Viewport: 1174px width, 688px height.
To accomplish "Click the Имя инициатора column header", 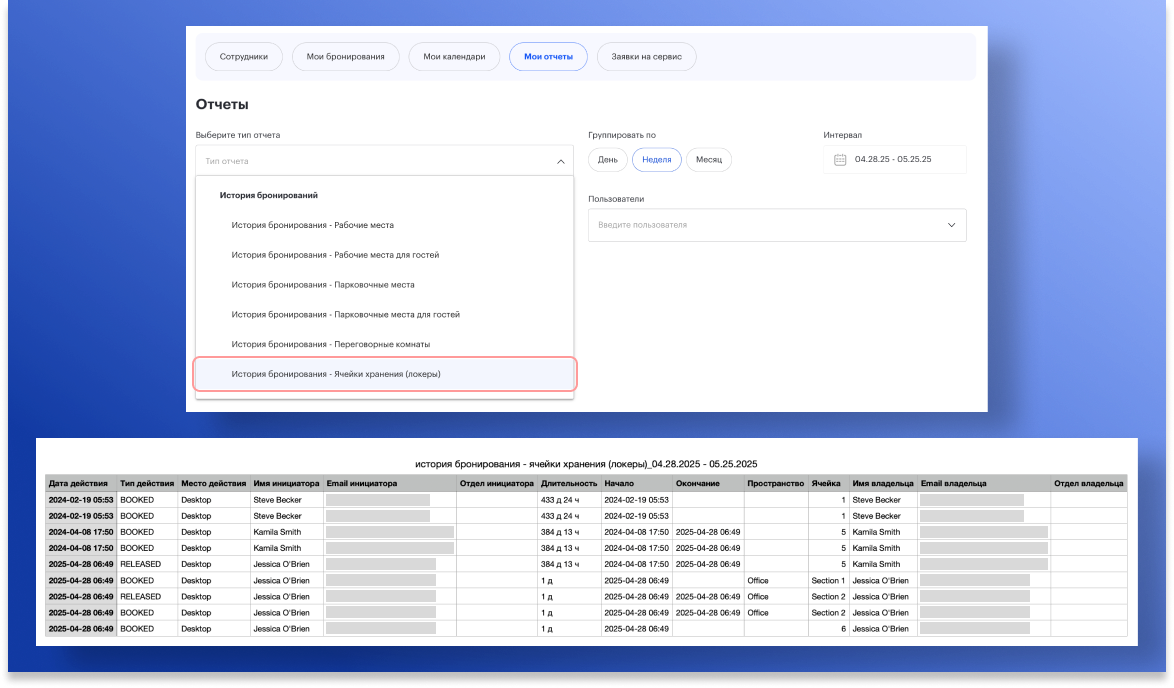I will pyautogui.click(x=286, y=484).
